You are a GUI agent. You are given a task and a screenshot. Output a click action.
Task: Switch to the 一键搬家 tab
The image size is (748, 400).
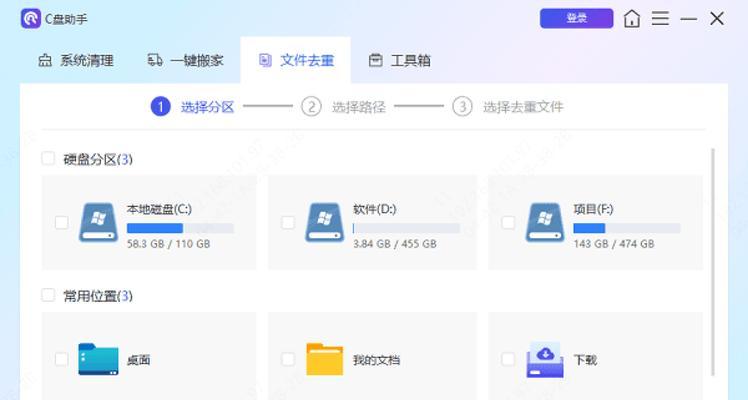pos(186,61)
